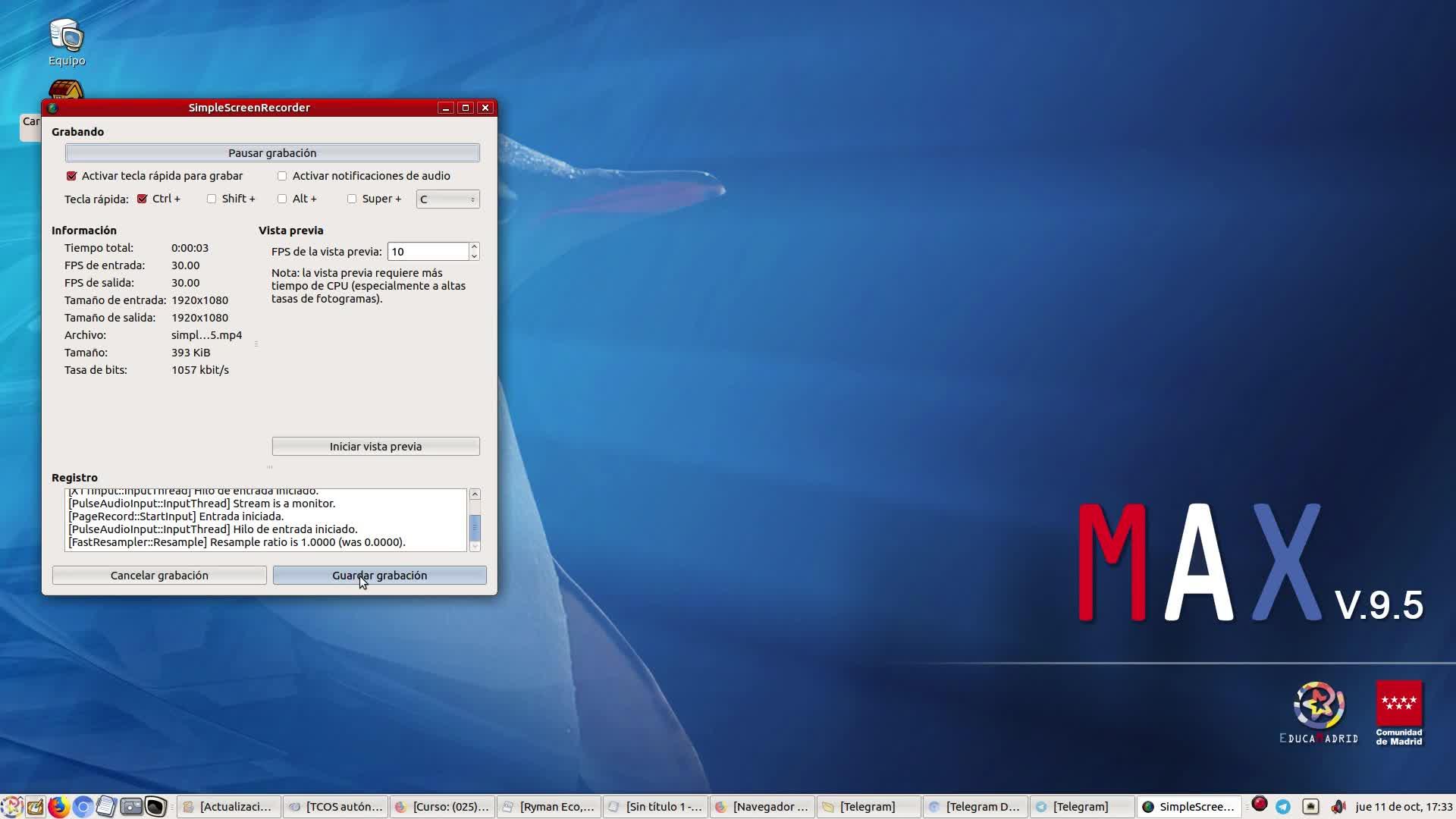Open Firefox from the taskbar launcher
This screenshot has height=819, width=1456.
click(58, 806)
